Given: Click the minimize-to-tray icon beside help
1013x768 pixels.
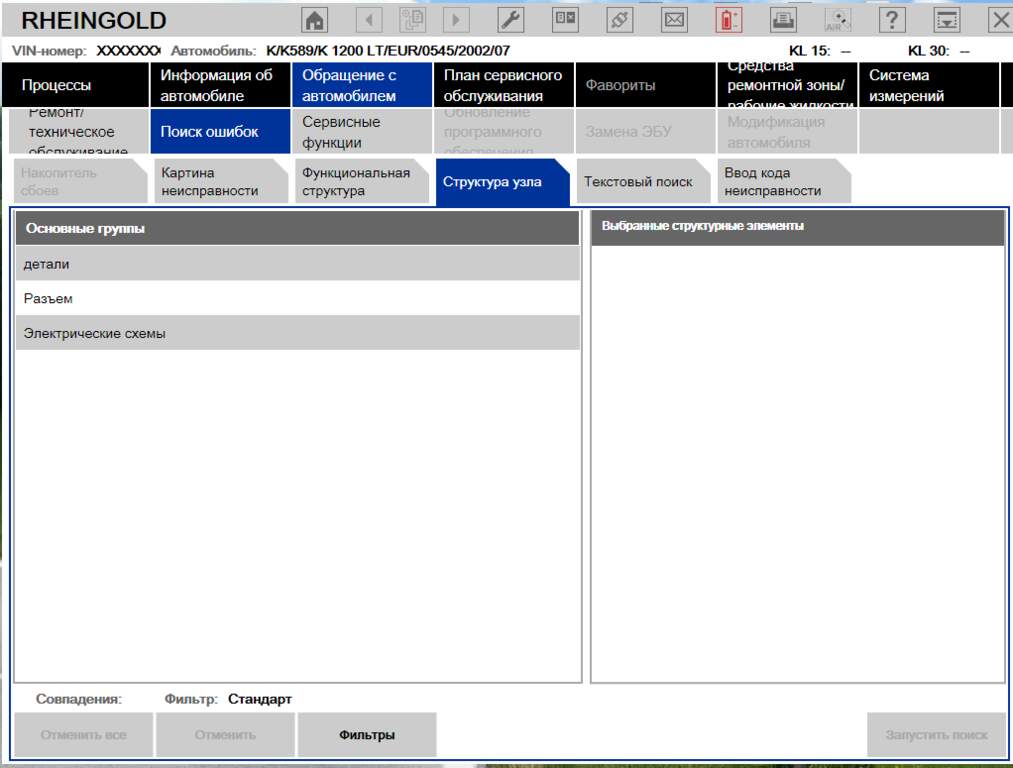Looking at the screenshot, I should 946,20.
